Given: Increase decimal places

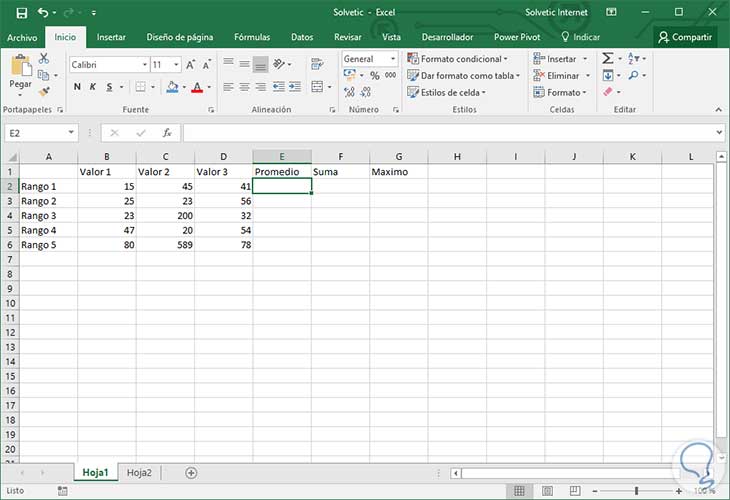Looking at the screenshot, I should click(349, 92).
